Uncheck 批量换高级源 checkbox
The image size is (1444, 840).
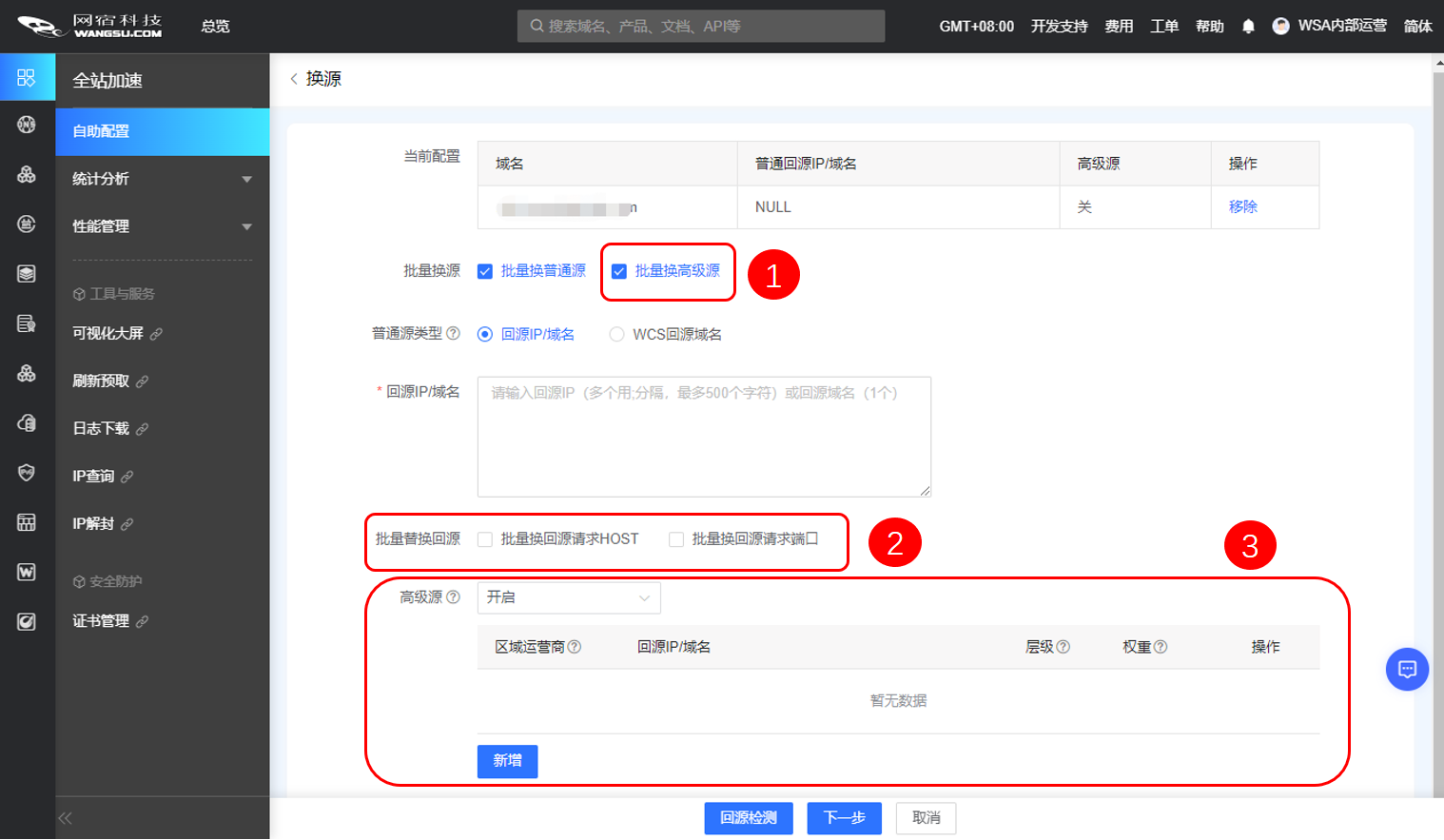click(619, 272)
